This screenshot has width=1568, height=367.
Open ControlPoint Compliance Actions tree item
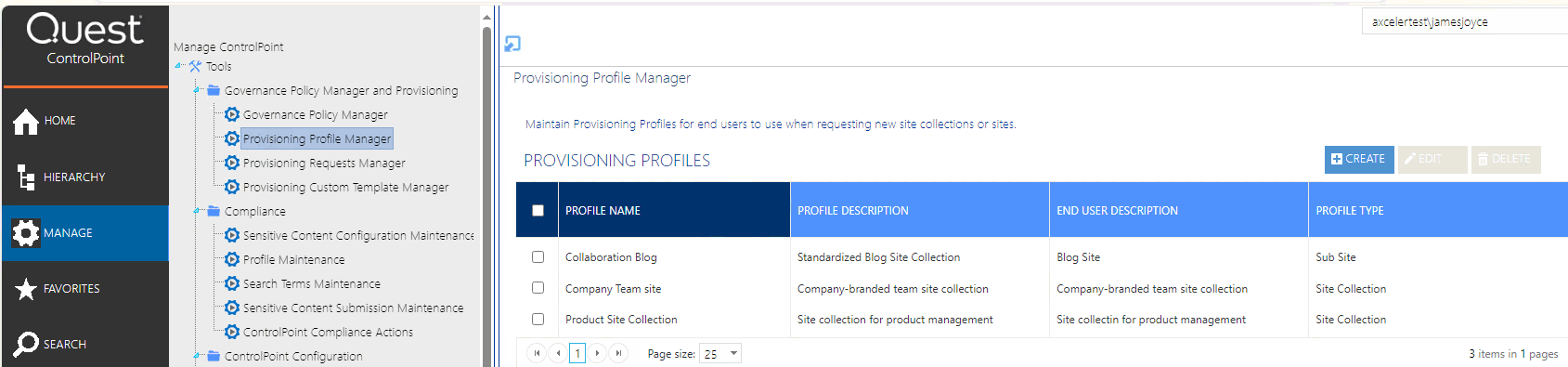(328, 332)
